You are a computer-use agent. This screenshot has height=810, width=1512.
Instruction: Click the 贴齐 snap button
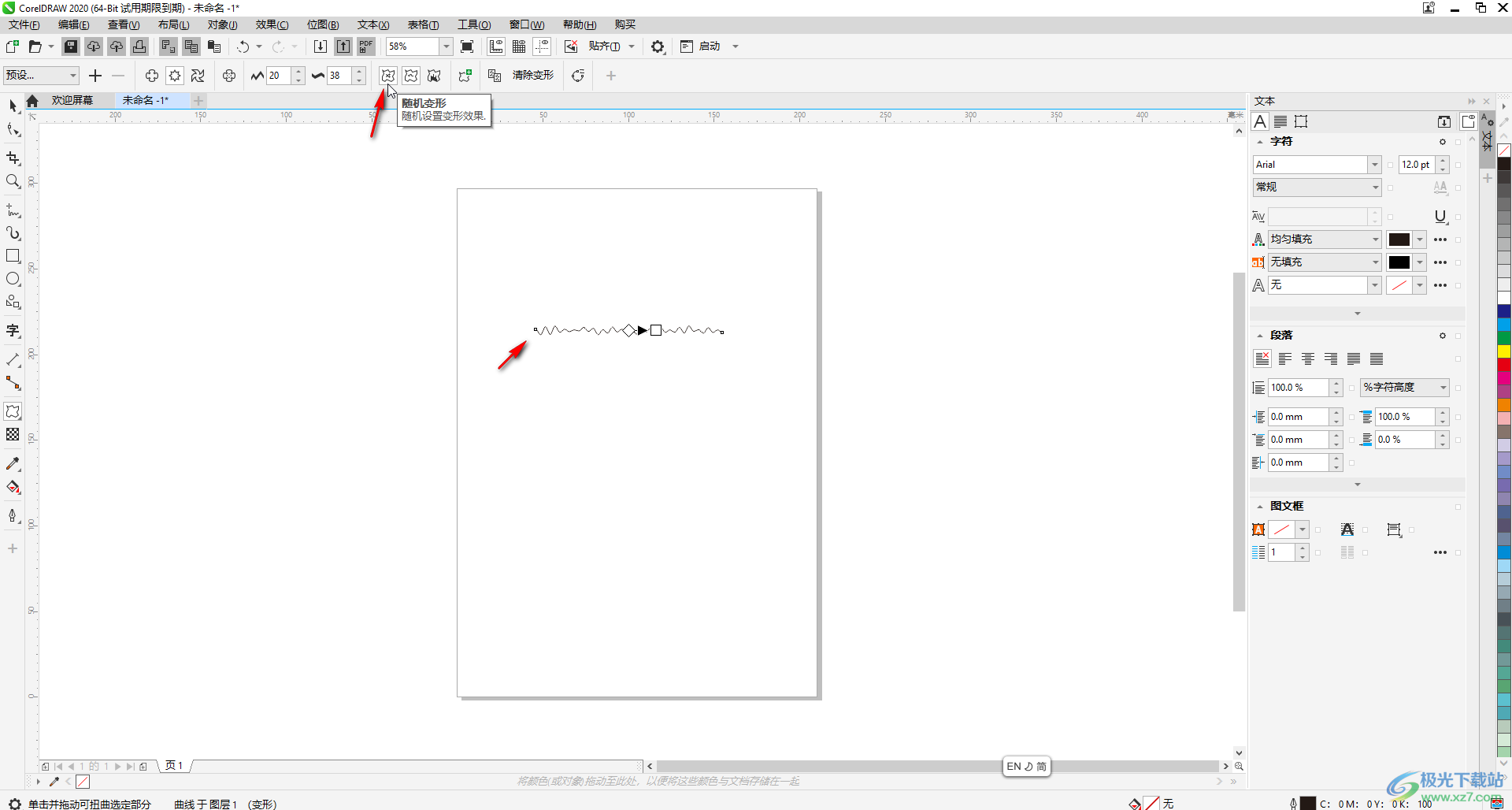[x=604, y=46]
